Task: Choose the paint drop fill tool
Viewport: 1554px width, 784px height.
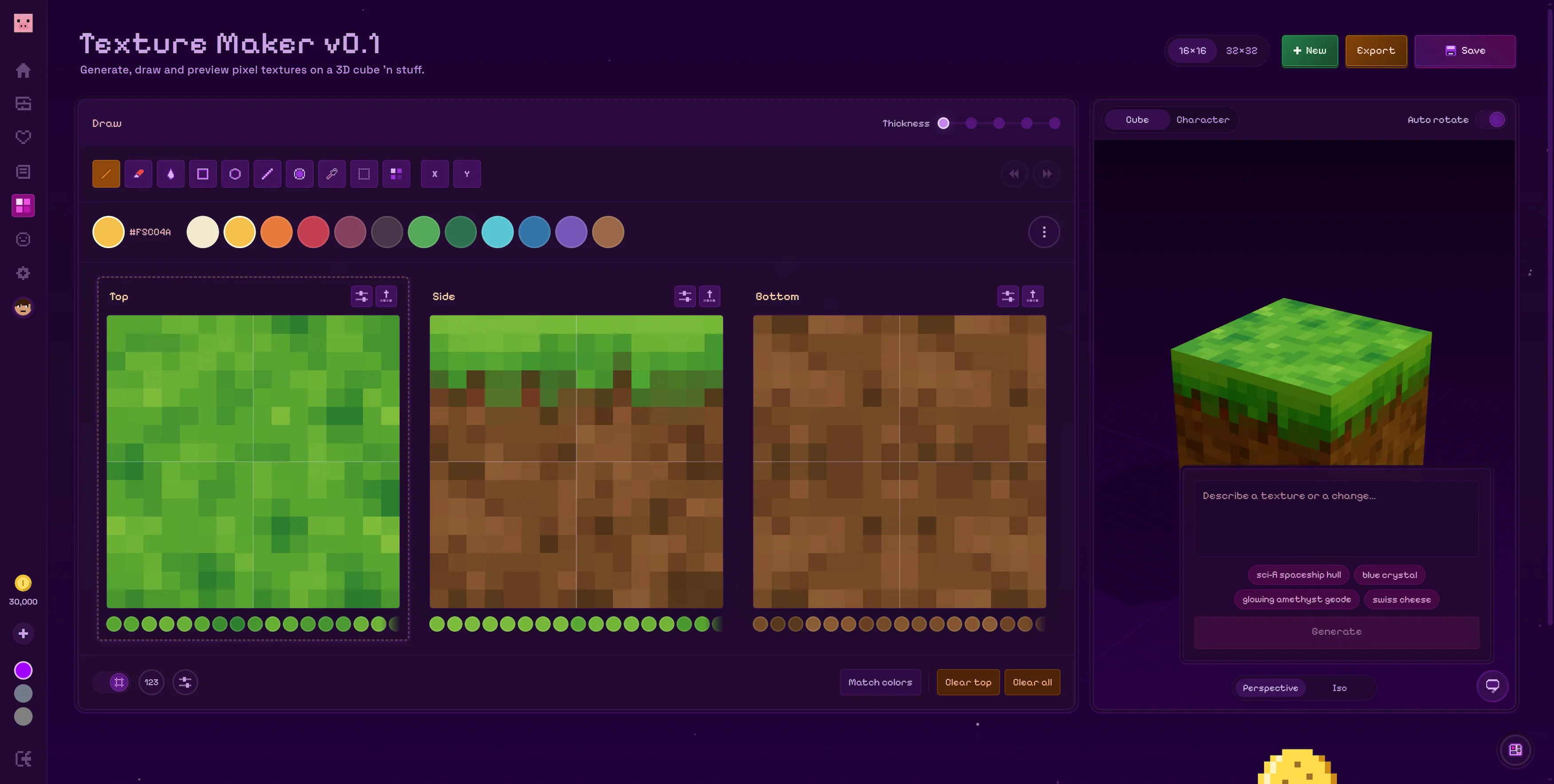Action: (171, 174)
